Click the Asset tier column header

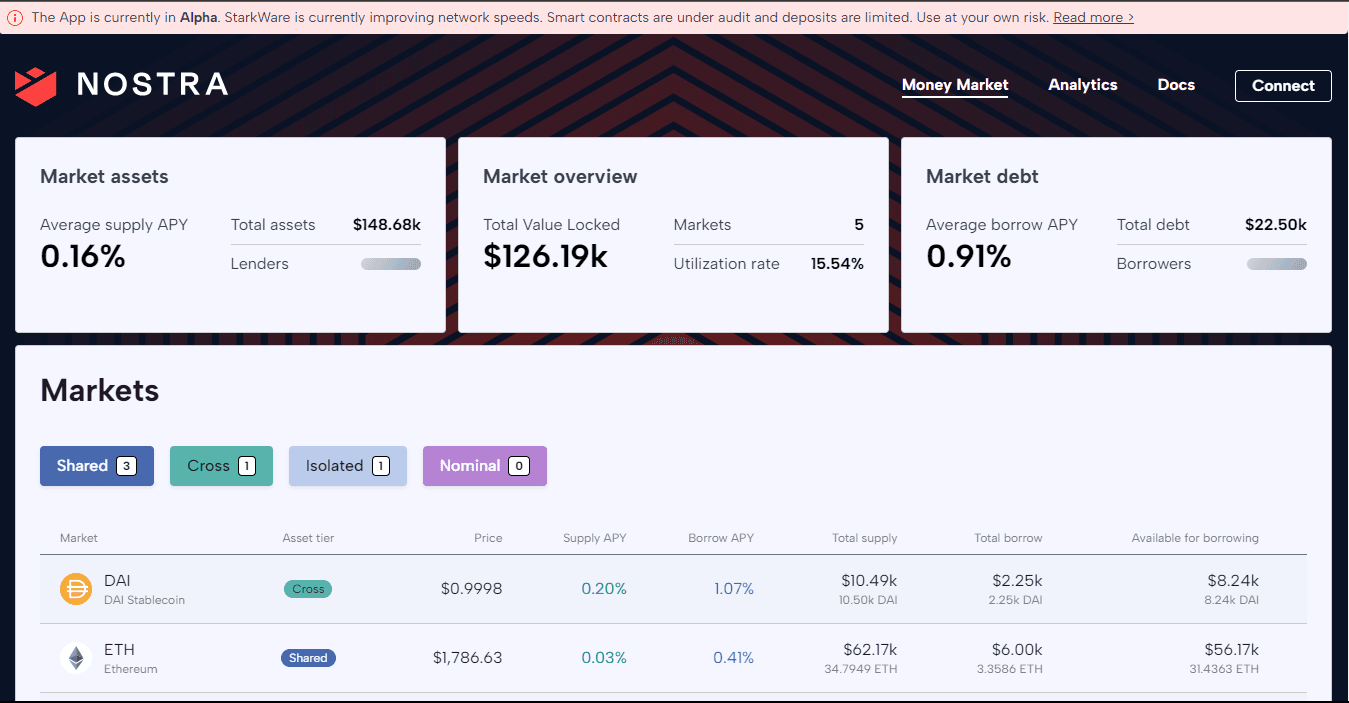[x=308, y=538]
